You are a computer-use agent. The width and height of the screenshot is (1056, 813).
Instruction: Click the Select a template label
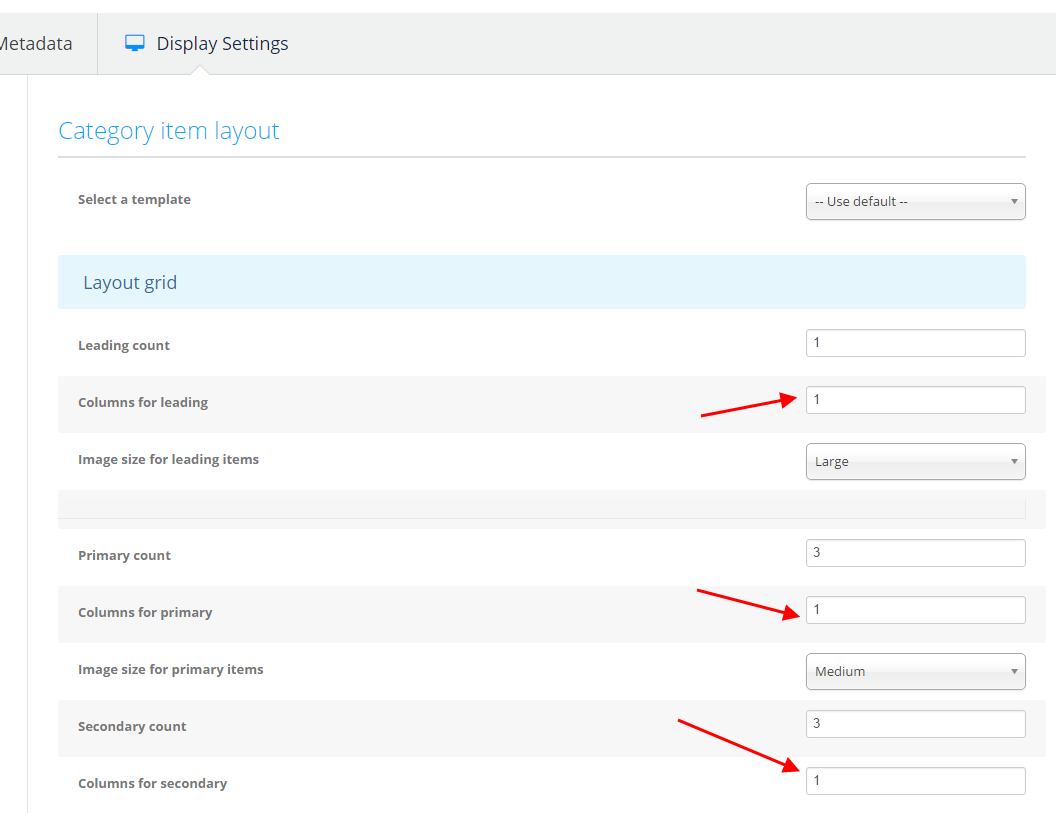134,200
